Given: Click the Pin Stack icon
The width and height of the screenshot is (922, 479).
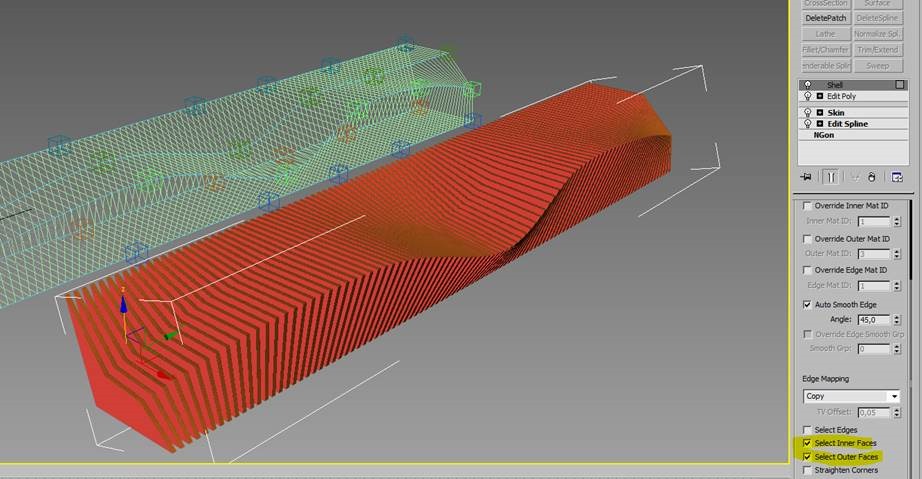Looking at the screenshot, I should [x=805, y=177].
